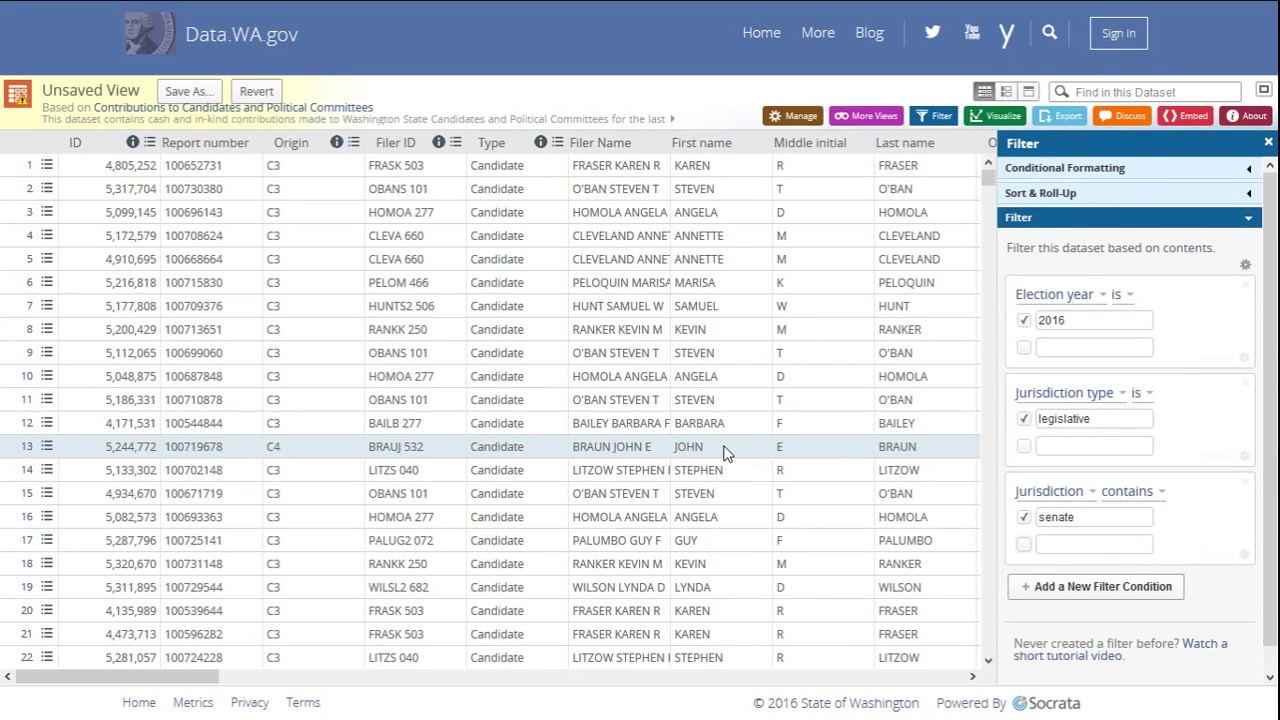
Task: Show info for the Filer ID column
Action: [x=438, y=142]
